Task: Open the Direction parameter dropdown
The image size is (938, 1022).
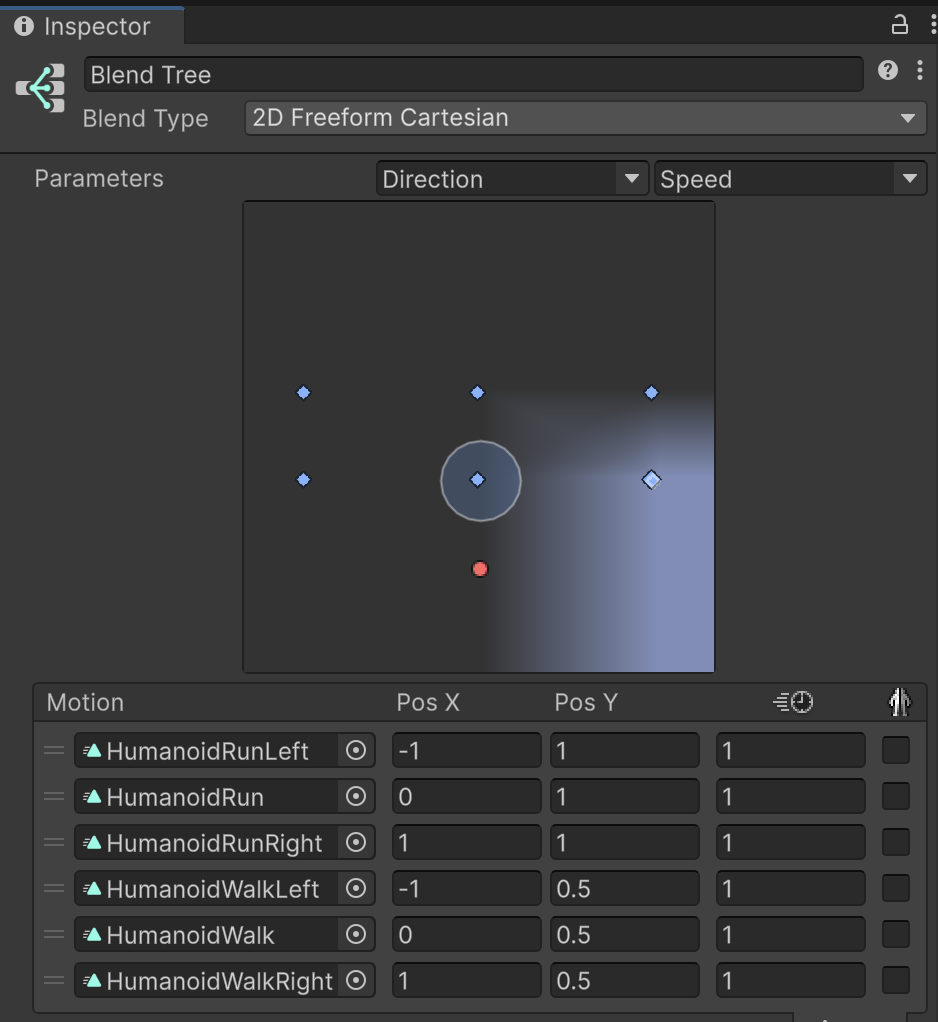Action: coord(512,179)
